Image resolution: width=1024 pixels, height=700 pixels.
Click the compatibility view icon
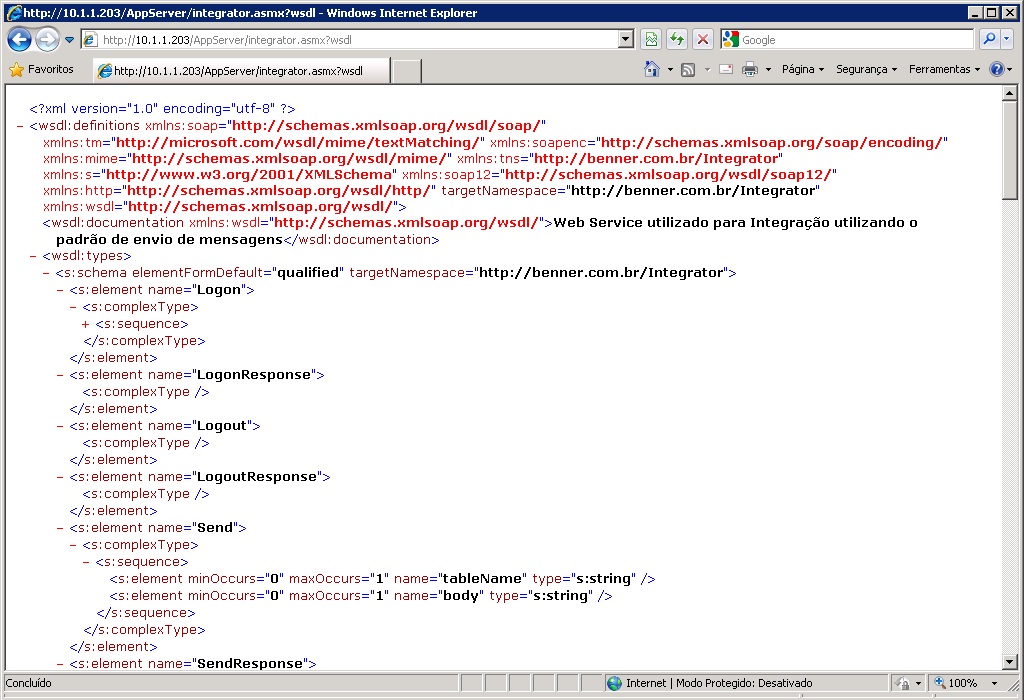651,40
